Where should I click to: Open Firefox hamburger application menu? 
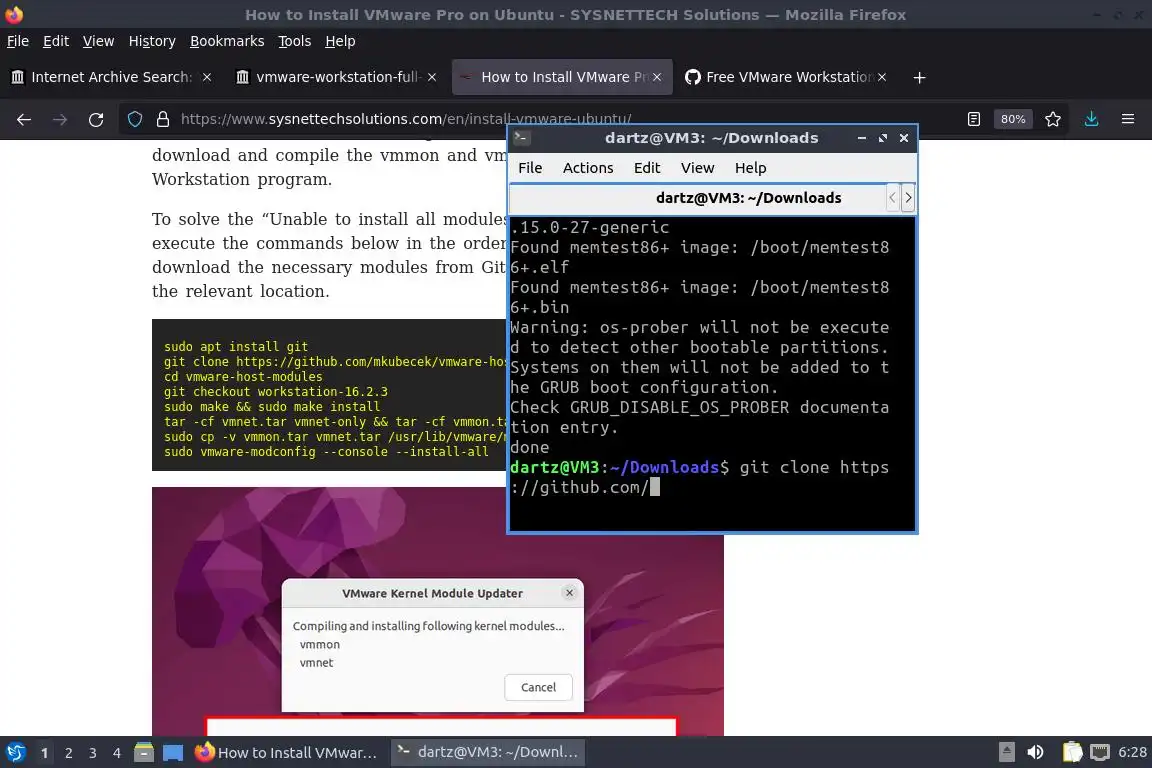coord(1128,119)
